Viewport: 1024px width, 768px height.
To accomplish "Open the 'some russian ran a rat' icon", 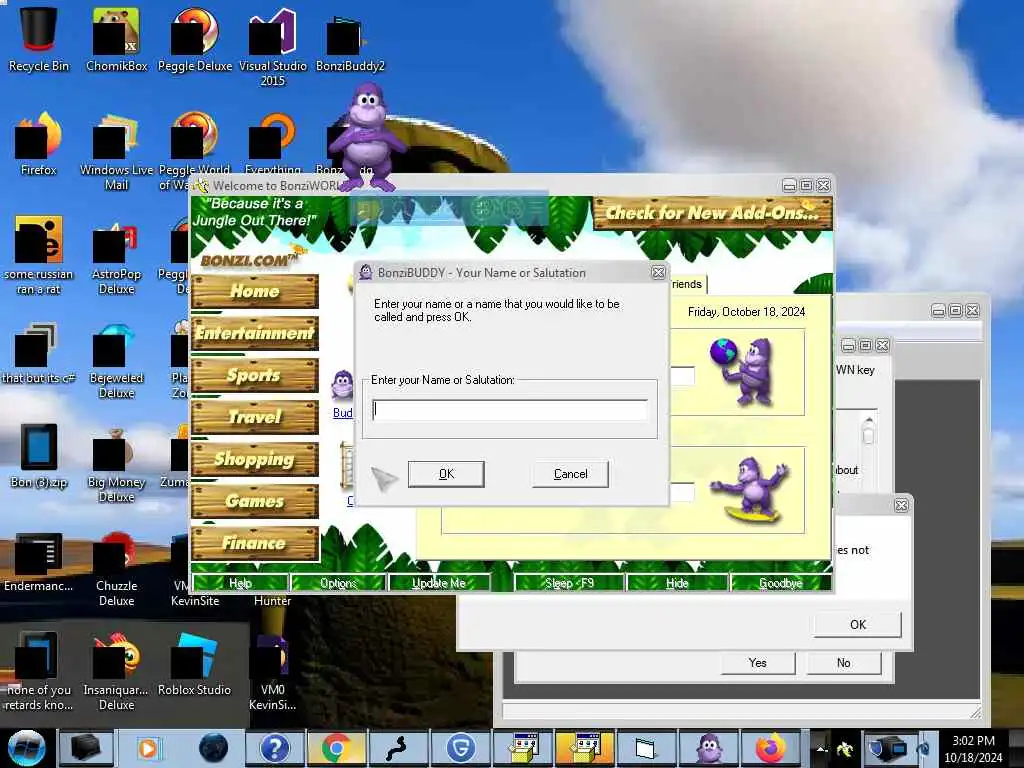I will (x=39, y=256).
